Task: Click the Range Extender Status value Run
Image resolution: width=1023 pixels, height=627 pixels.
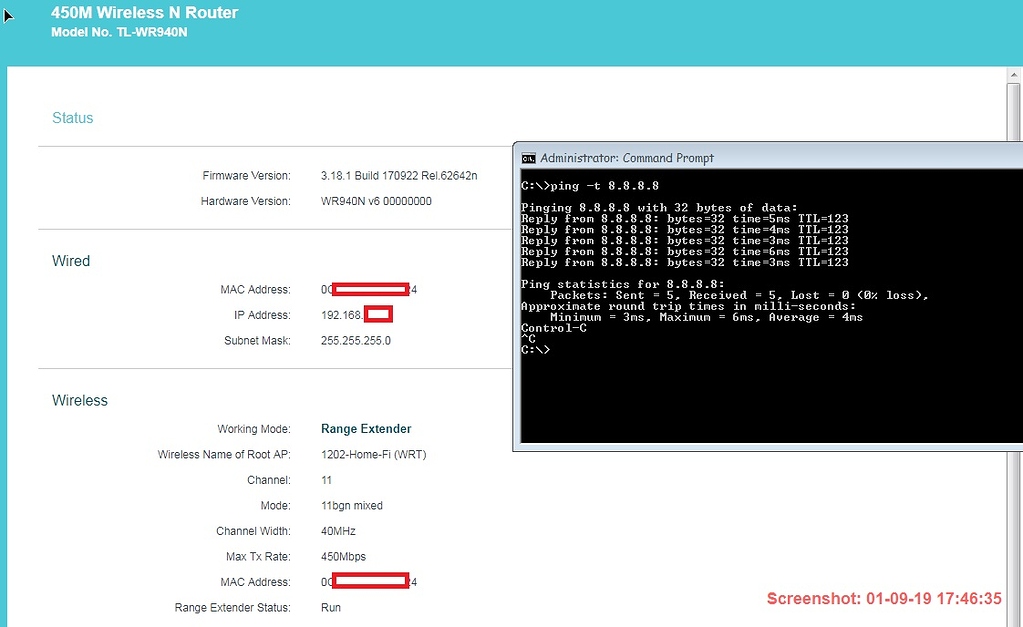Action: tap(330, 608)
